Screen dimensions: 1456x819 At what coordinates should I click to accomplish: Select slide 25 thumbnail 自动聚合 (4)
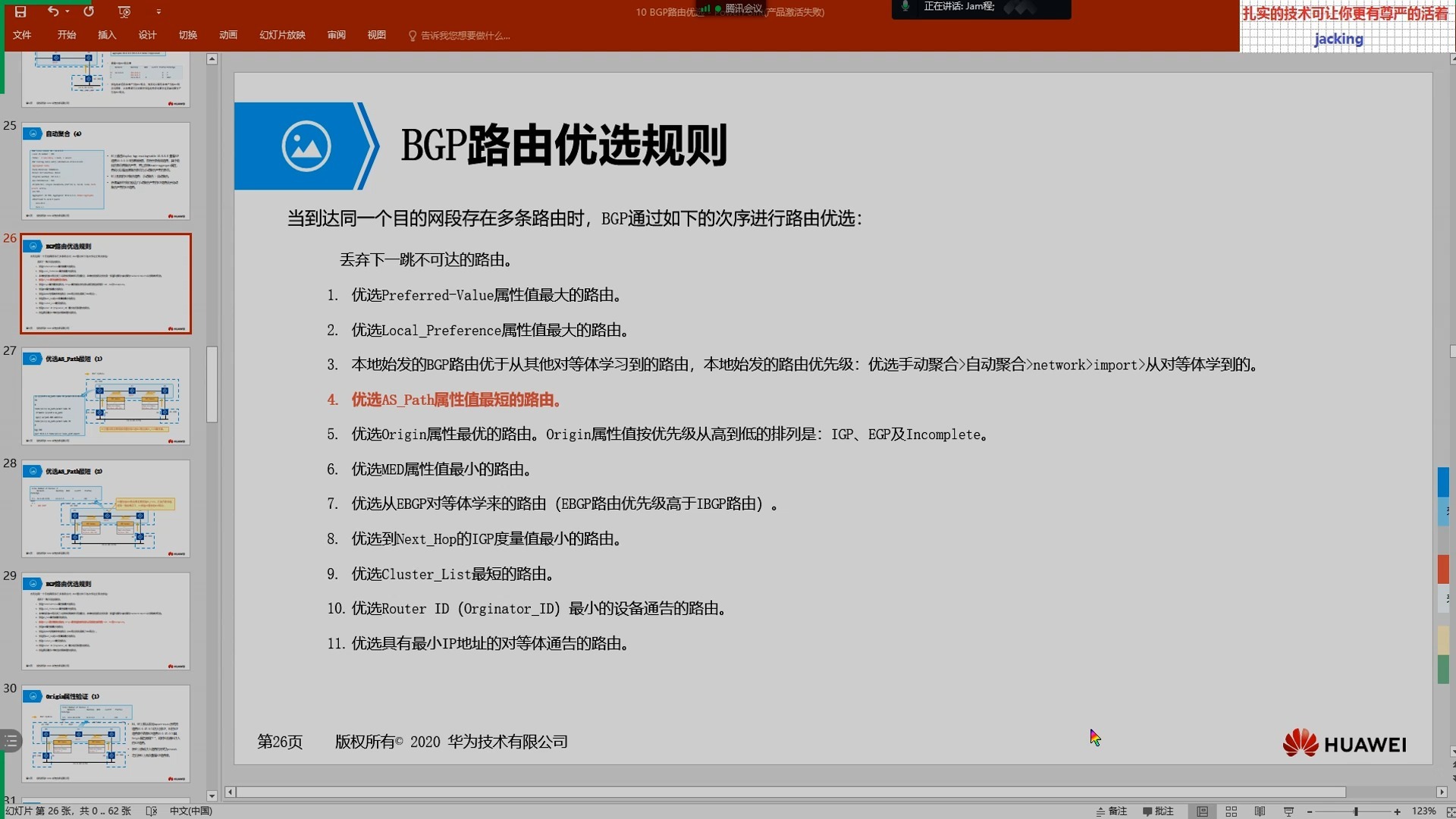click(105, 171)
